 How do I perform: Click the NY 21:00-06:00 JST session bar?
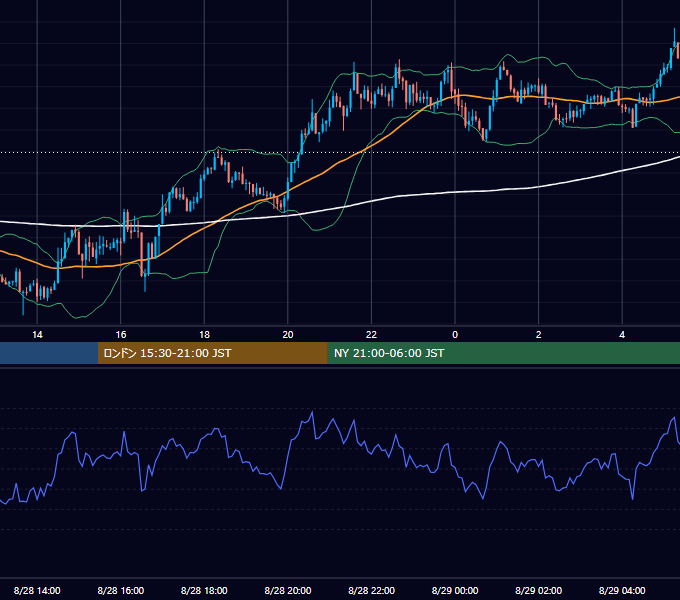(x=503, y=353)
